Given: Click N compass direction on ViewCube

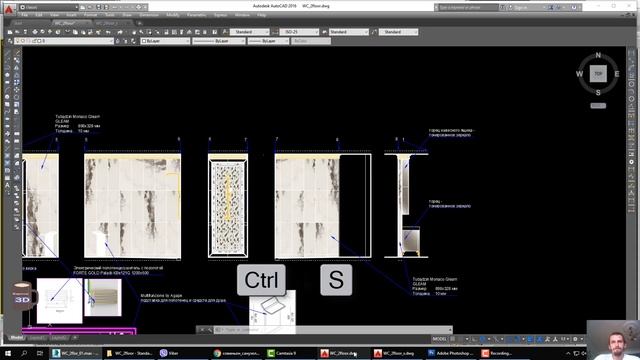Looking at the screenshot, I should (598, 55).
